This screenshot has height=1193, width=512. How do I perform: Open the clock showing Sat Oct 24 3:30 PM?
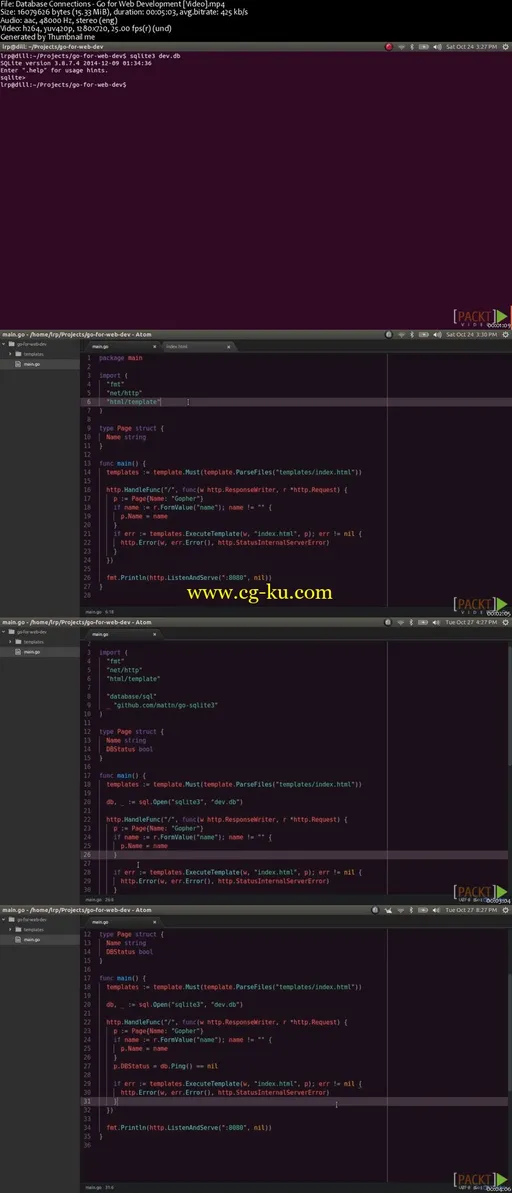click(472, 336)
